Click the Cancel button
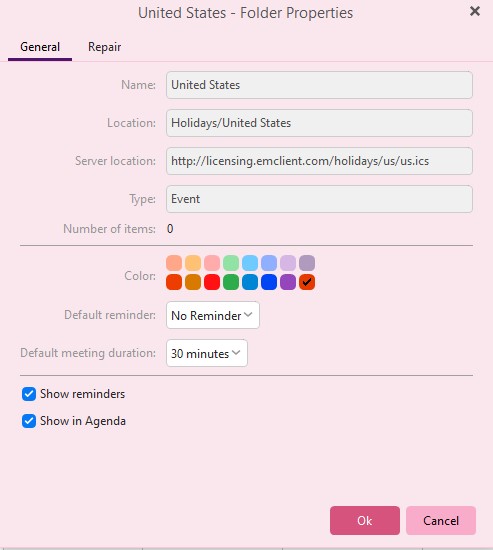Screen dimensions: 493x550 click(x=441, y=521)
